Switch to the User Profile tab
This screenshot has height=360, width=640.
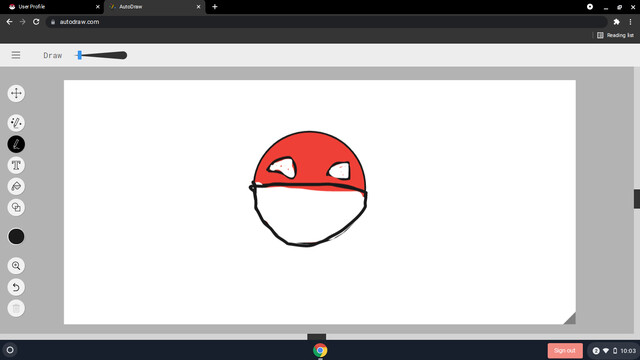[x=51, y=7]
